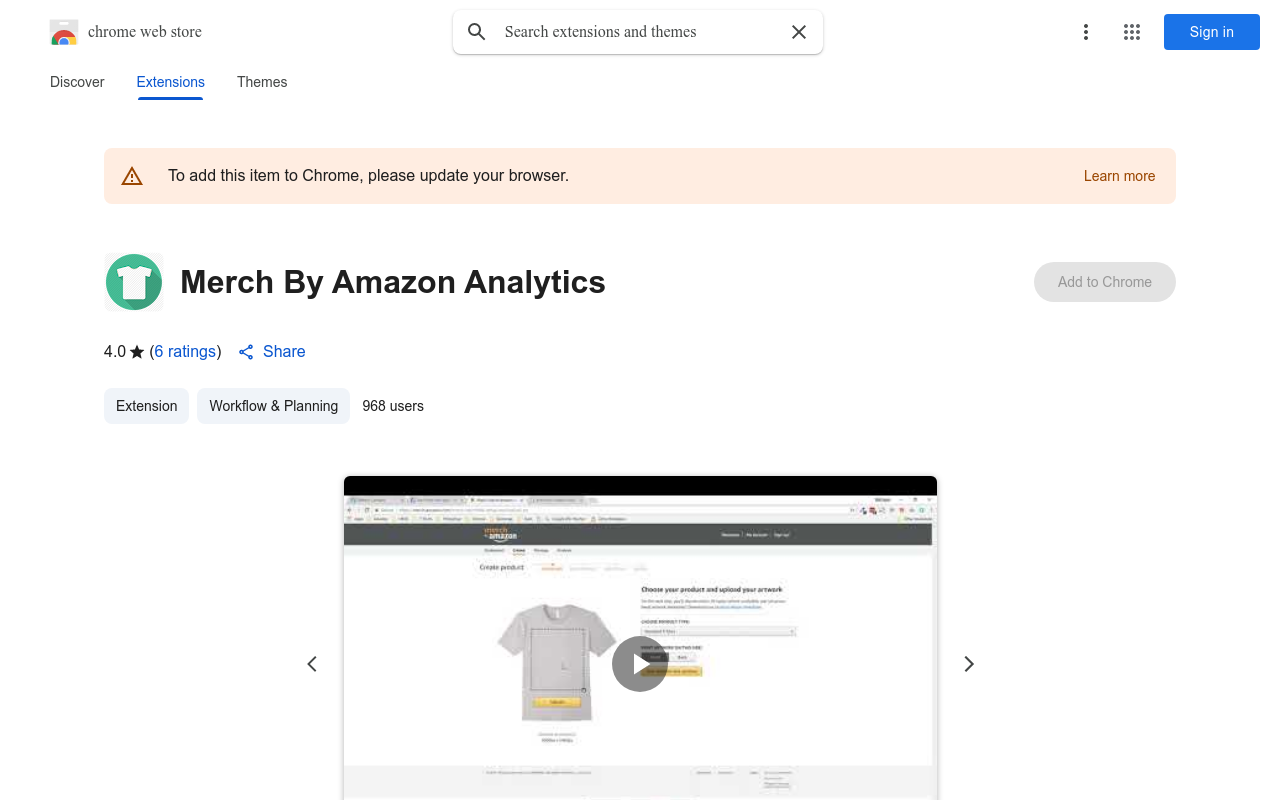This screenshot has width=1280, height=800.
Task: Open the 6 ratings link
Action: click(x=185, y=351)
